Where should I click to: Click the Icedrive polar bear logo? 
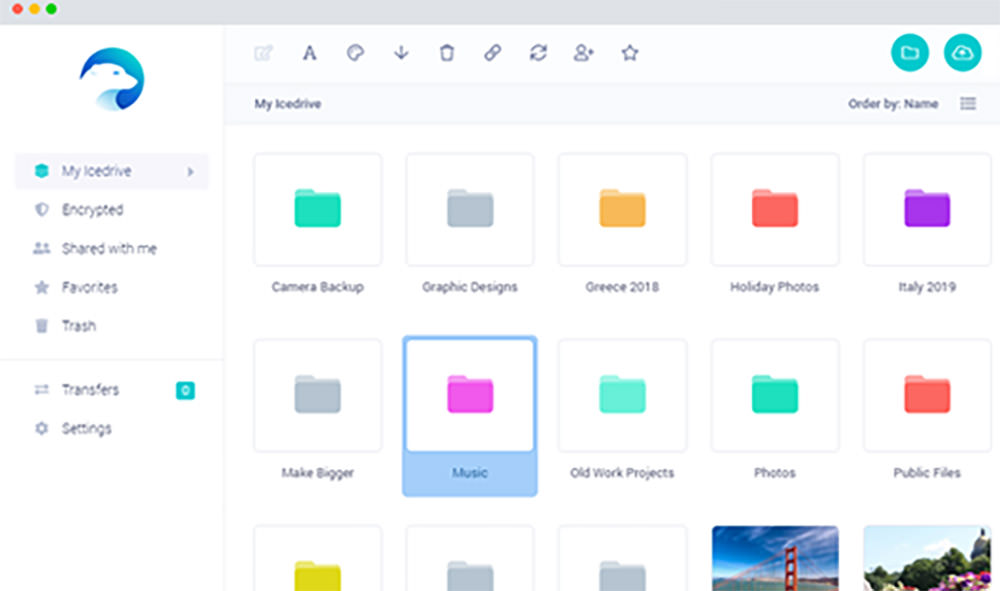[112, 79]
